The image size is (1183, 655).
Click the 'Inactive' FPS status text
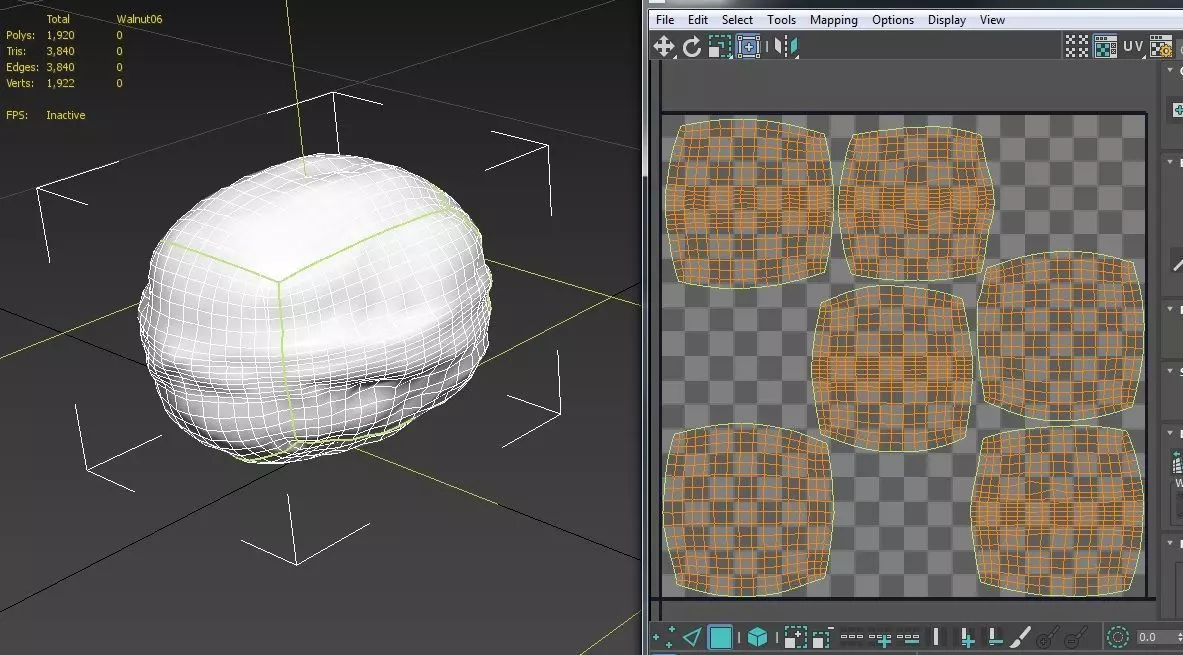coord(66,115)
